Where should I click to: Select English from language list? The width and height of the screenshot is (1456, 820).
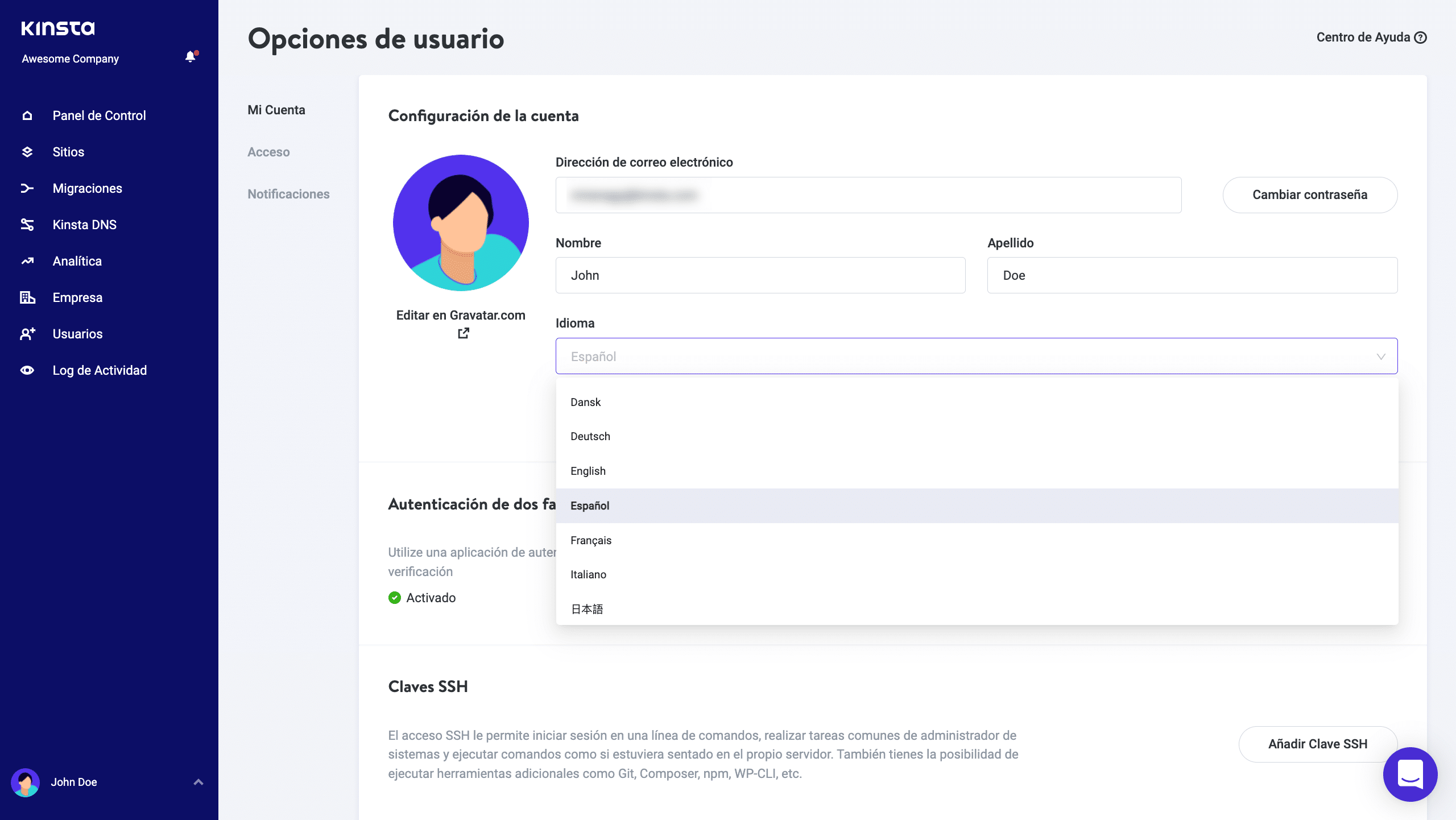pos(588,471)
